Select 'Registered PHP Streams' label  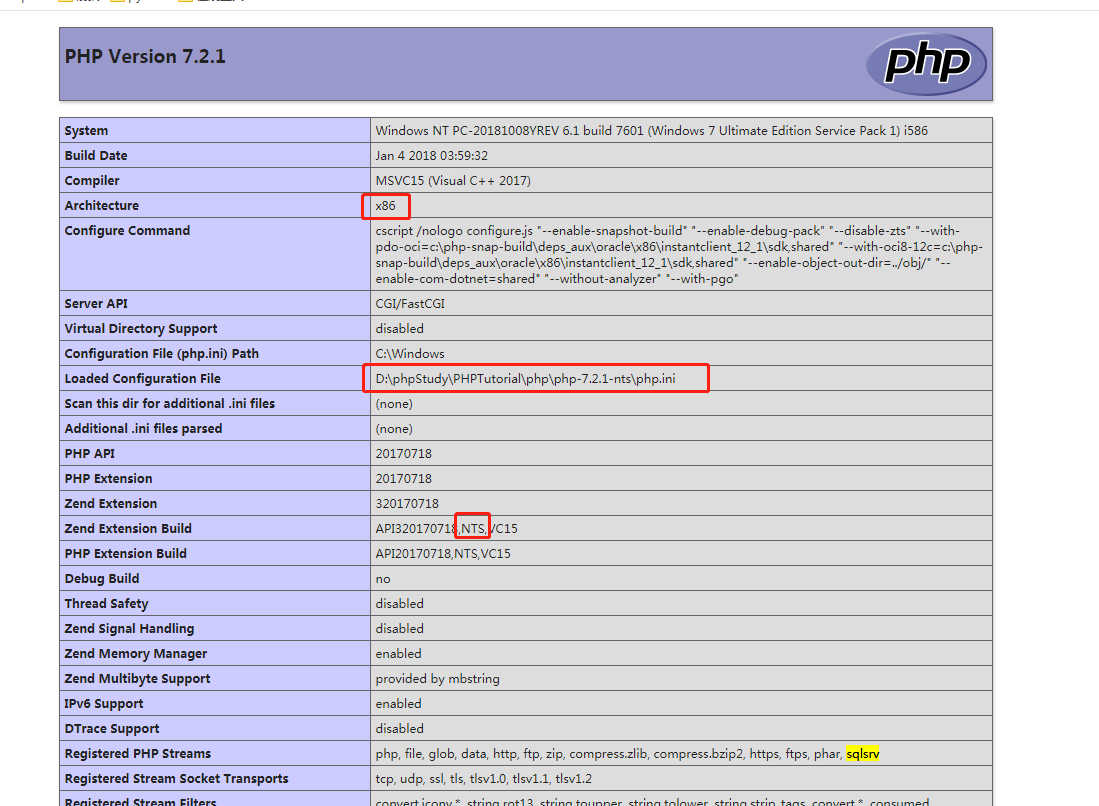tap(137, 753)
